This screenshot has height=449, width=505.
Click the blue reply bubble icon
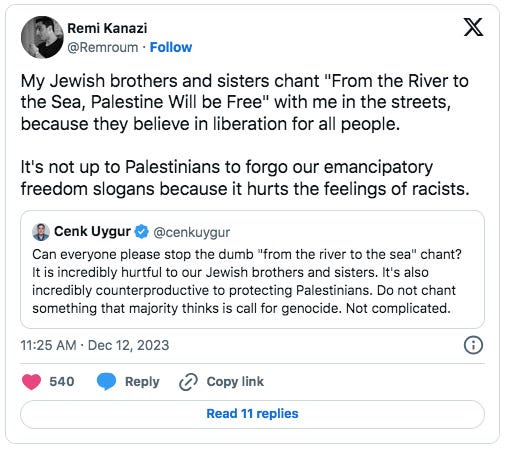[x=106, y=382]
